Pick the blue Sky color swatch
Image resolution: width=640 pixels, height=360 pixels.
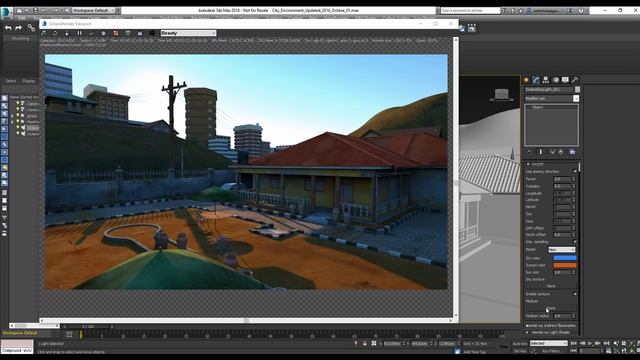564,258
